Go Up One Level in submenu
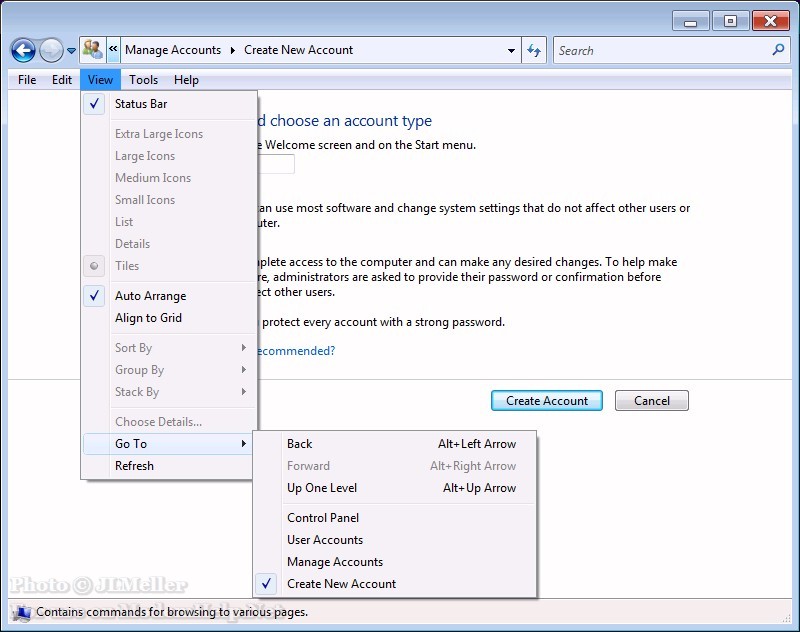800x632 pixels. [321, 488]
